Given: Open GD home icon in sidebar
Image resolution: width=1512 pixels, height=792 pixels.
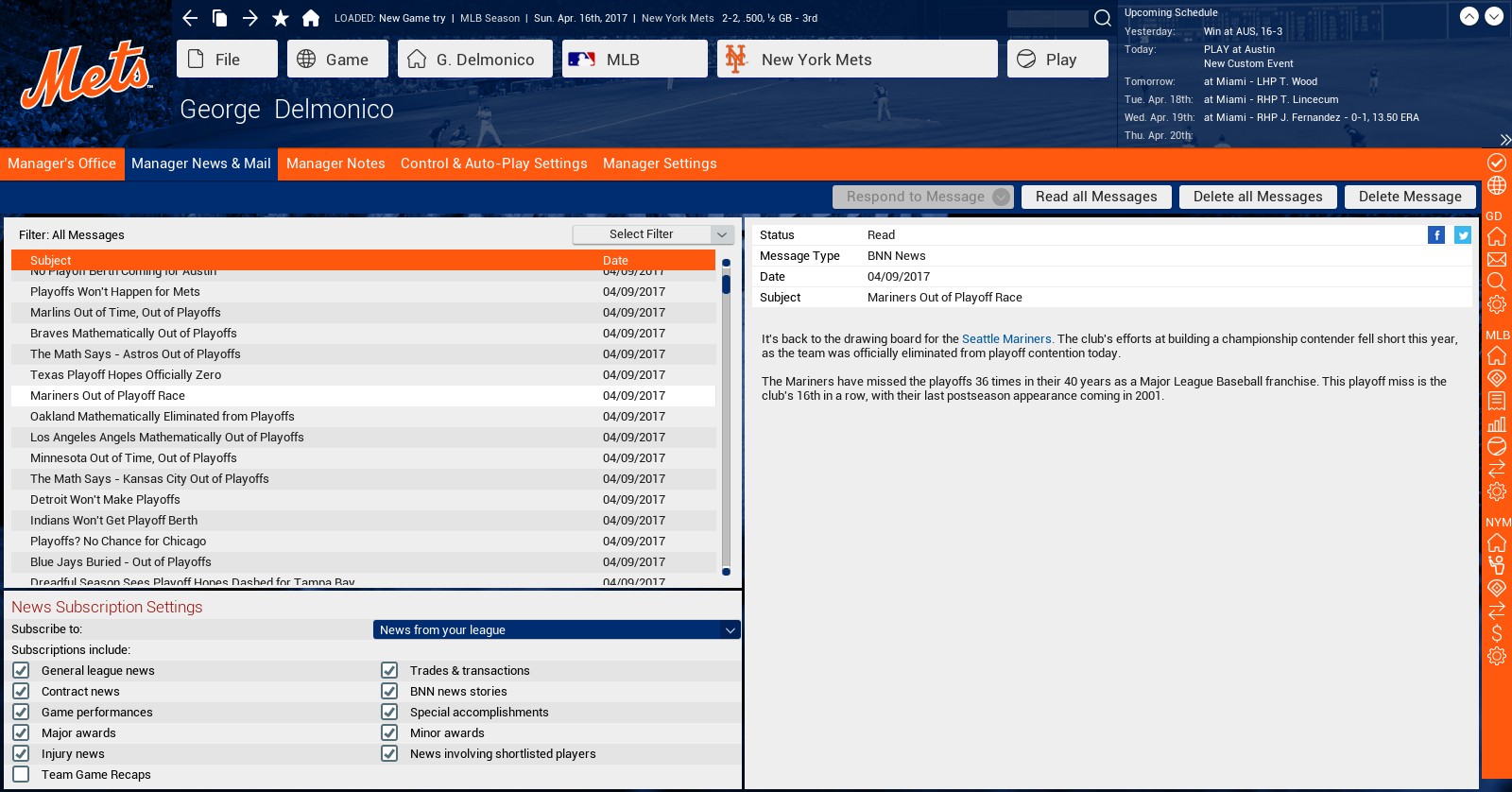Looking at the screenshot, I should click(x=1497, y=236).
